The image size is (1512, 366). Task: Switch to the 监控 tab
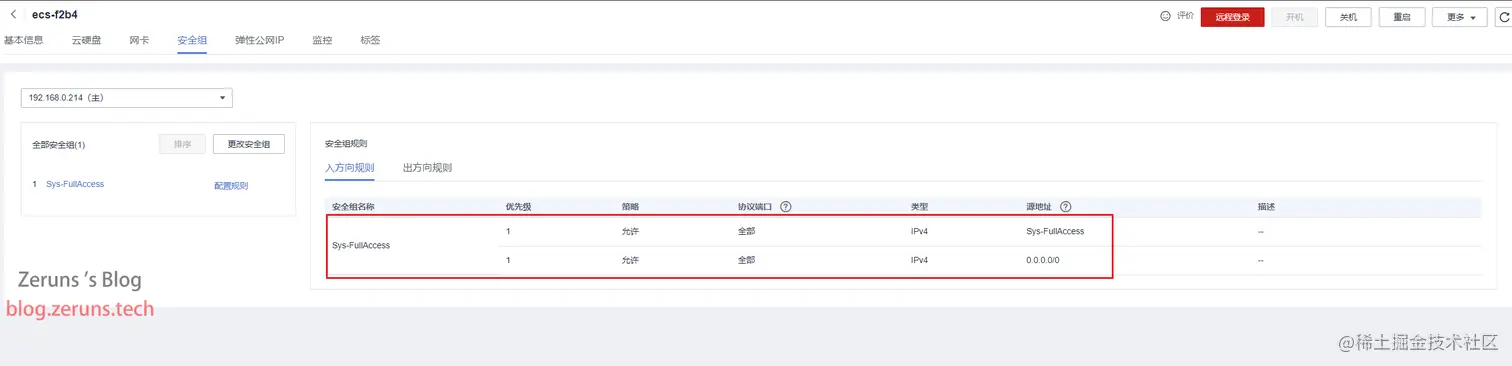coord(322,40)
